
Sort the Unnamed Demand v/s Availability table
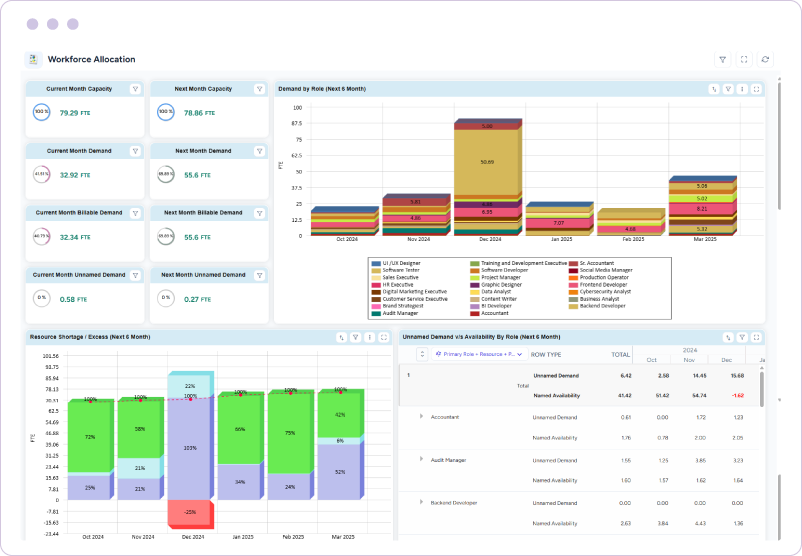tap(728, 337)
